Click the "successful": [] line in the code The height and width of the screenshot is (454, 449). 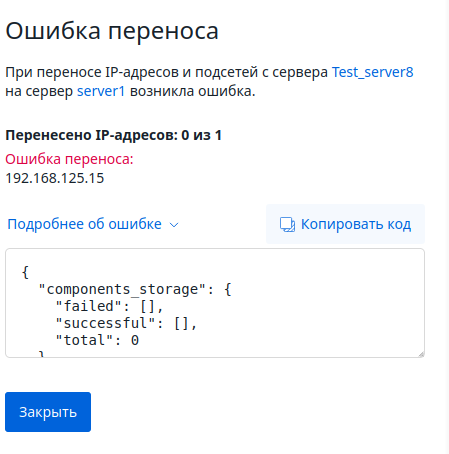tap(126, 323)
